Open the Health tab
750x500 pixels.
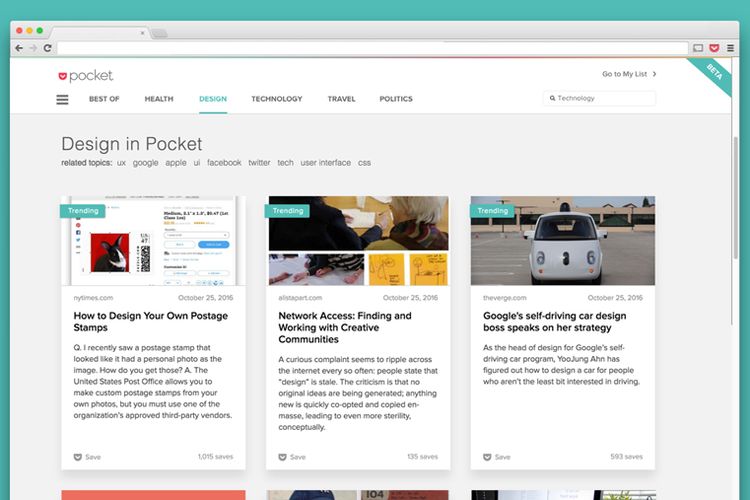[x=159, y=99]
